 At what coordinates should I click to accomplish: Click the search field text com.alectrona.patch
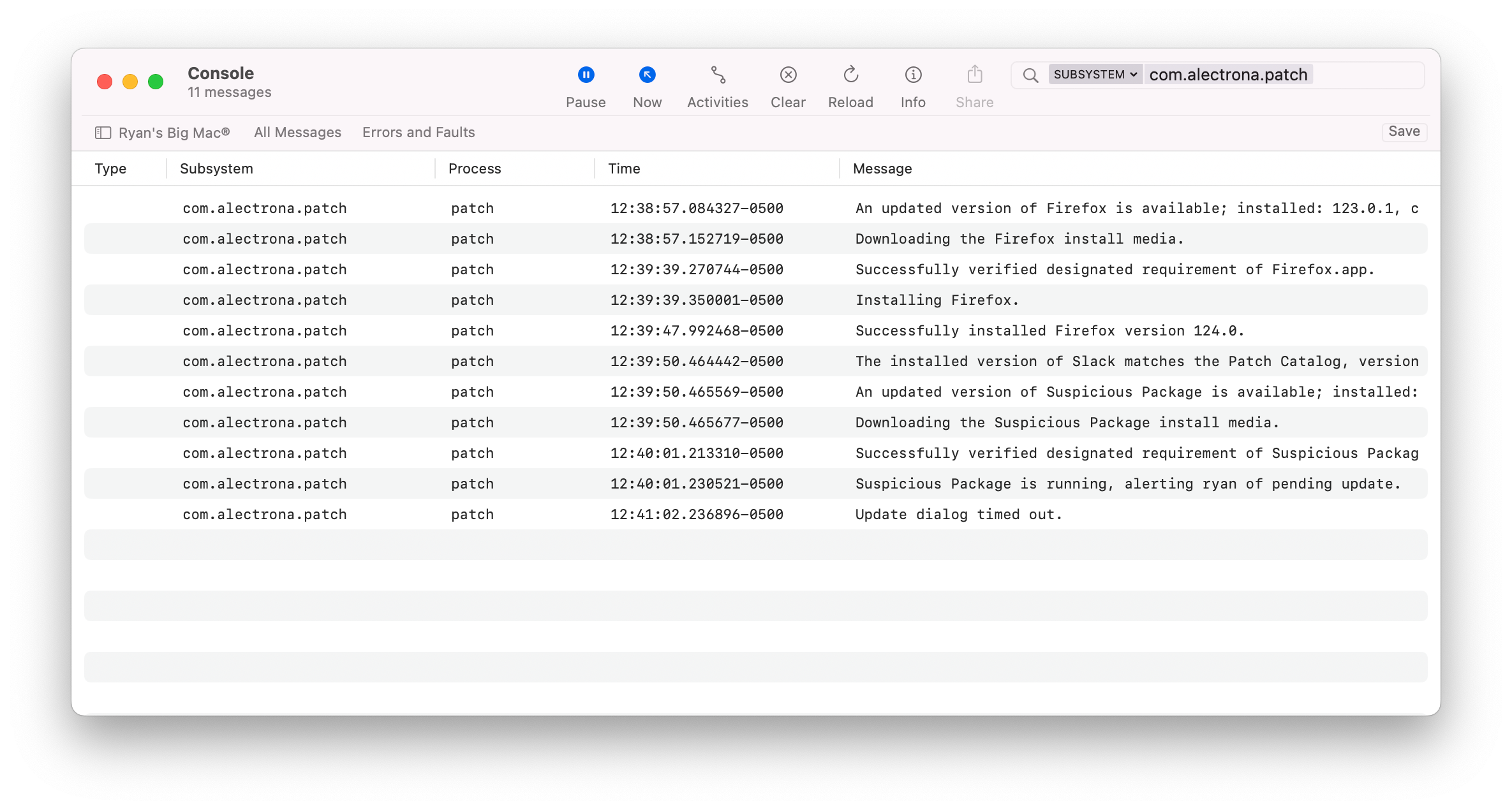(x=1227, y=75)
